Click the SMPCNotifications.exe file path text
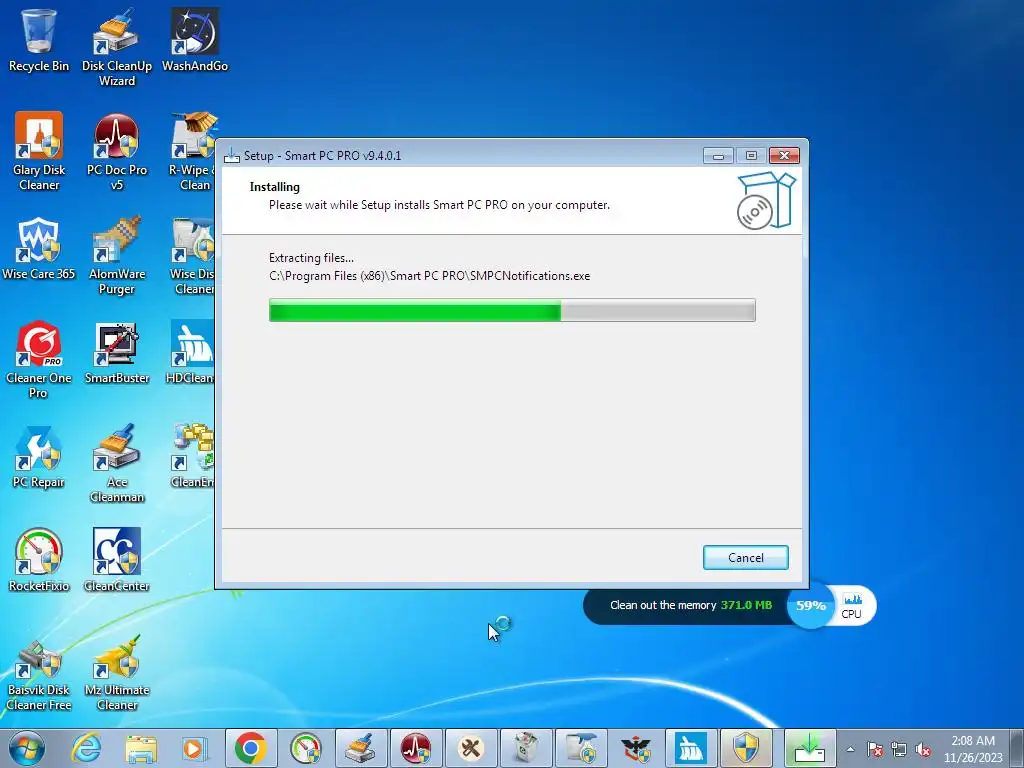 coord(429,276)
